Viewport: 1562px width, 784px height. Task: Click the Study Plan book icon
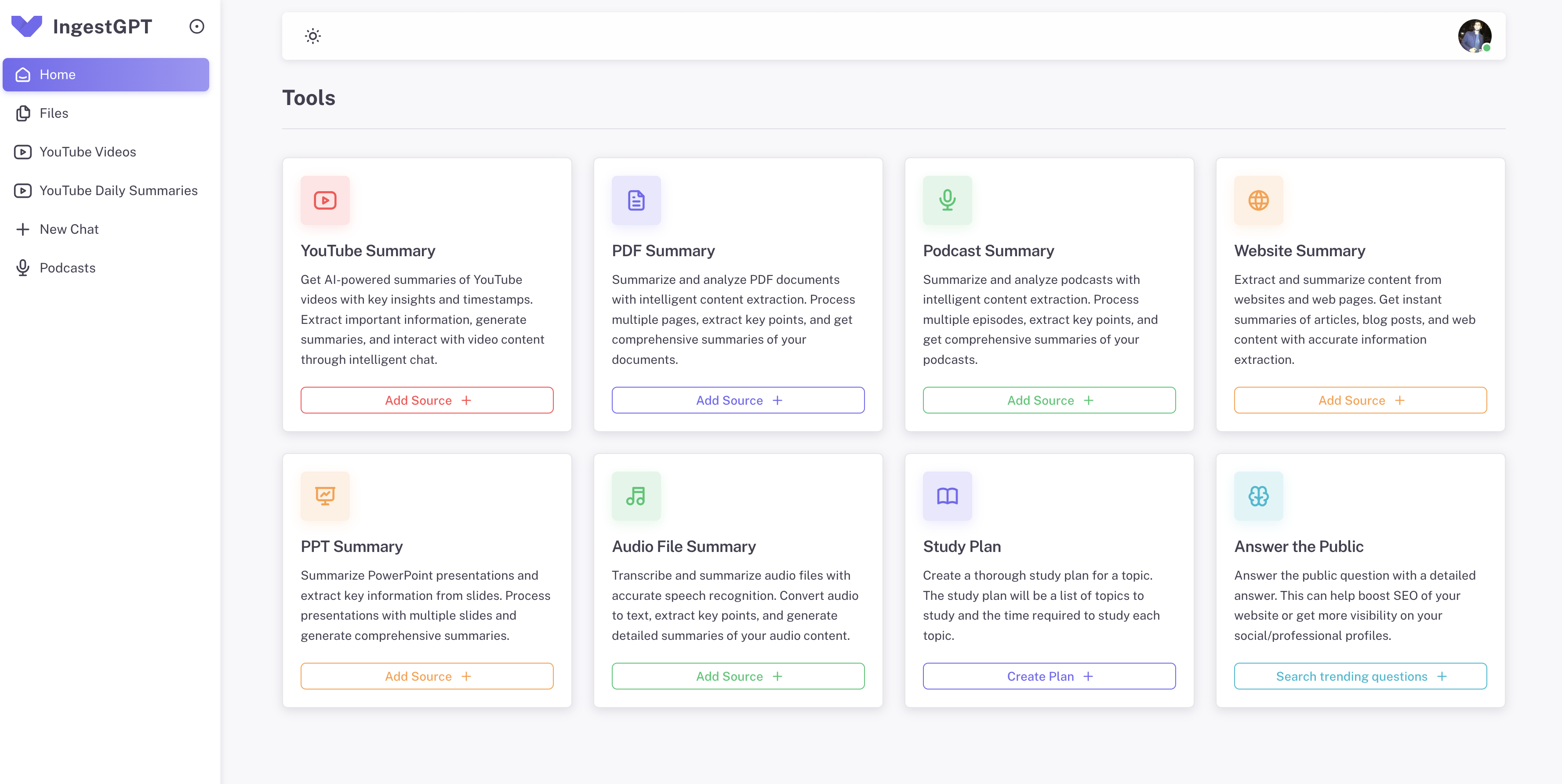[x=947, y=496]
